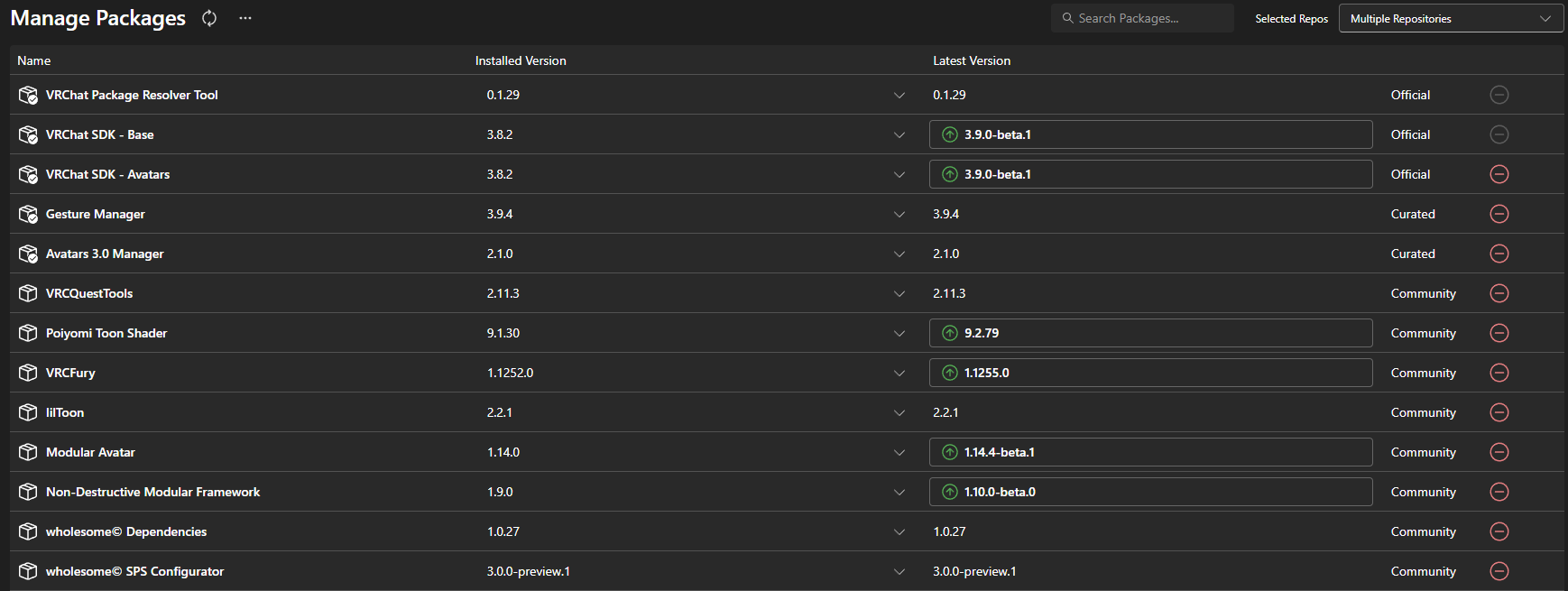Viewport: 1568px width, 591px height.
Task: Expand version dropdown for lilToon
Action: (899, 412)
